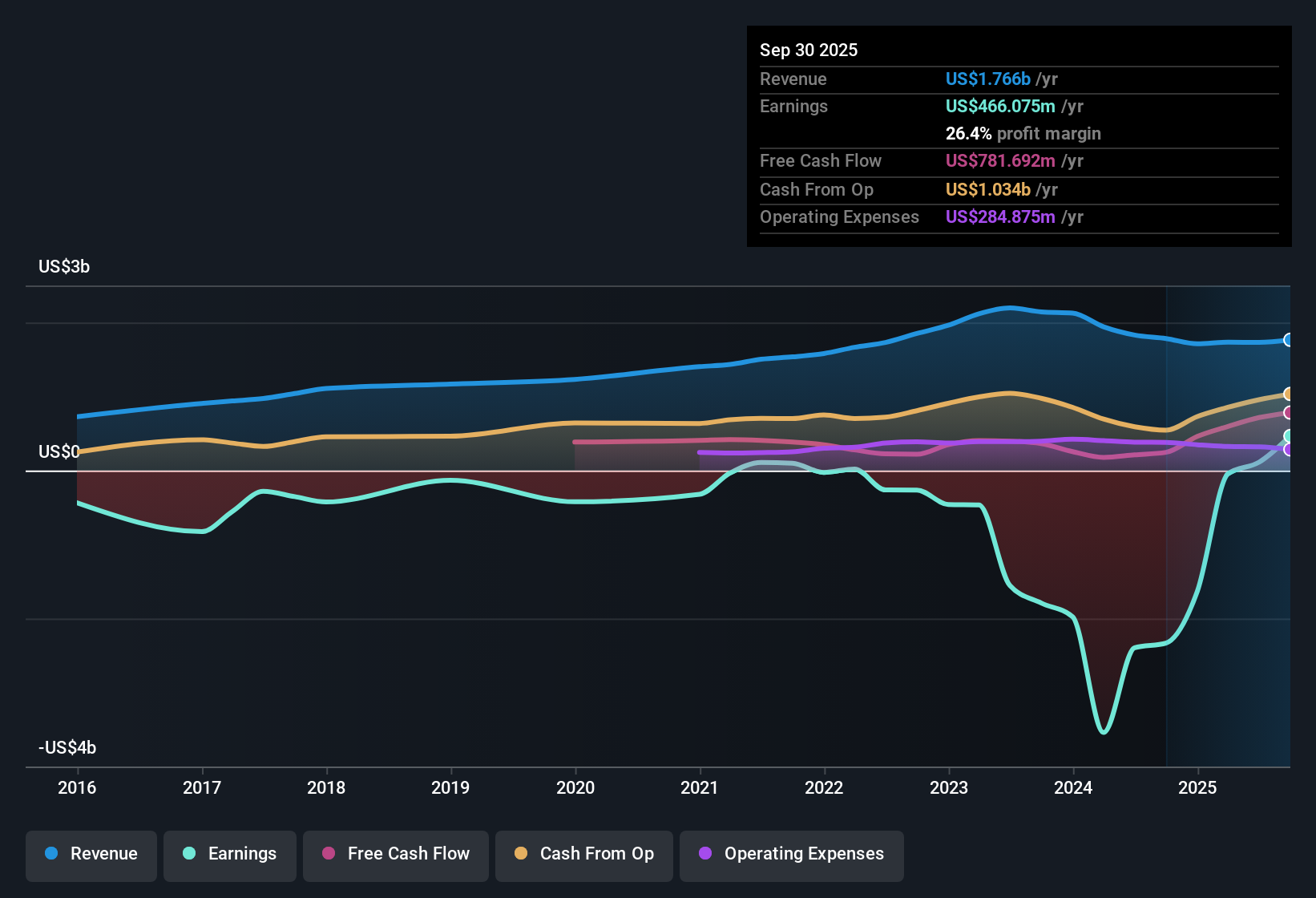Select the purple Operating Expenses dot
Image resolution: width=1316 pixels, height=898 pixels.
705,854
